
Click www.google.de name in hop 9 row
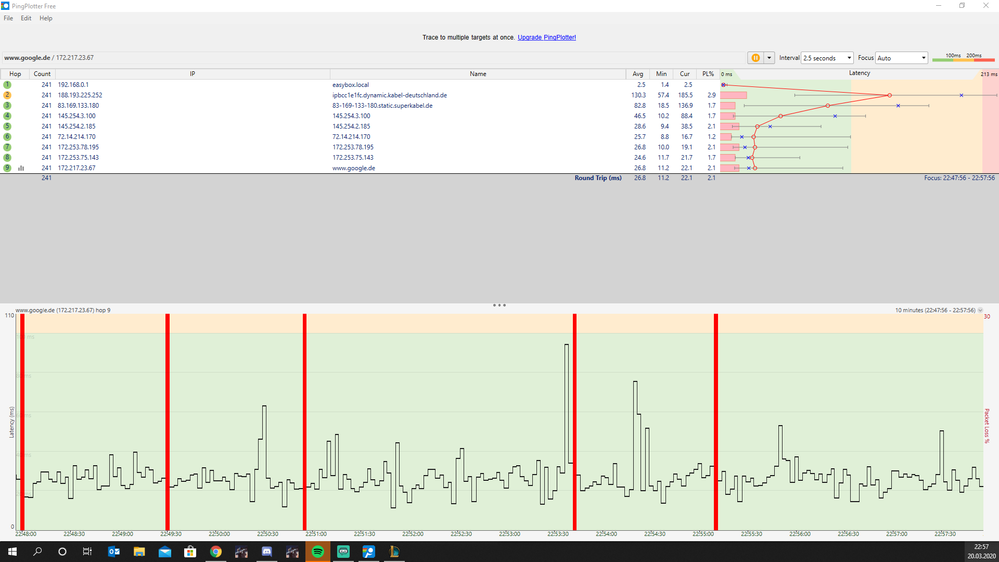tap(354, 168)
